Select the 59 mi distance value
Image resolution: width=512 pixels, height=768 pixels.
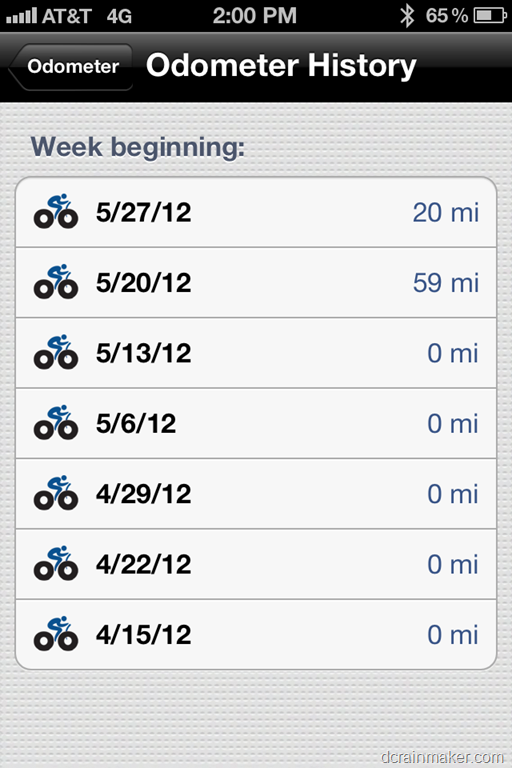pos(445,283)
